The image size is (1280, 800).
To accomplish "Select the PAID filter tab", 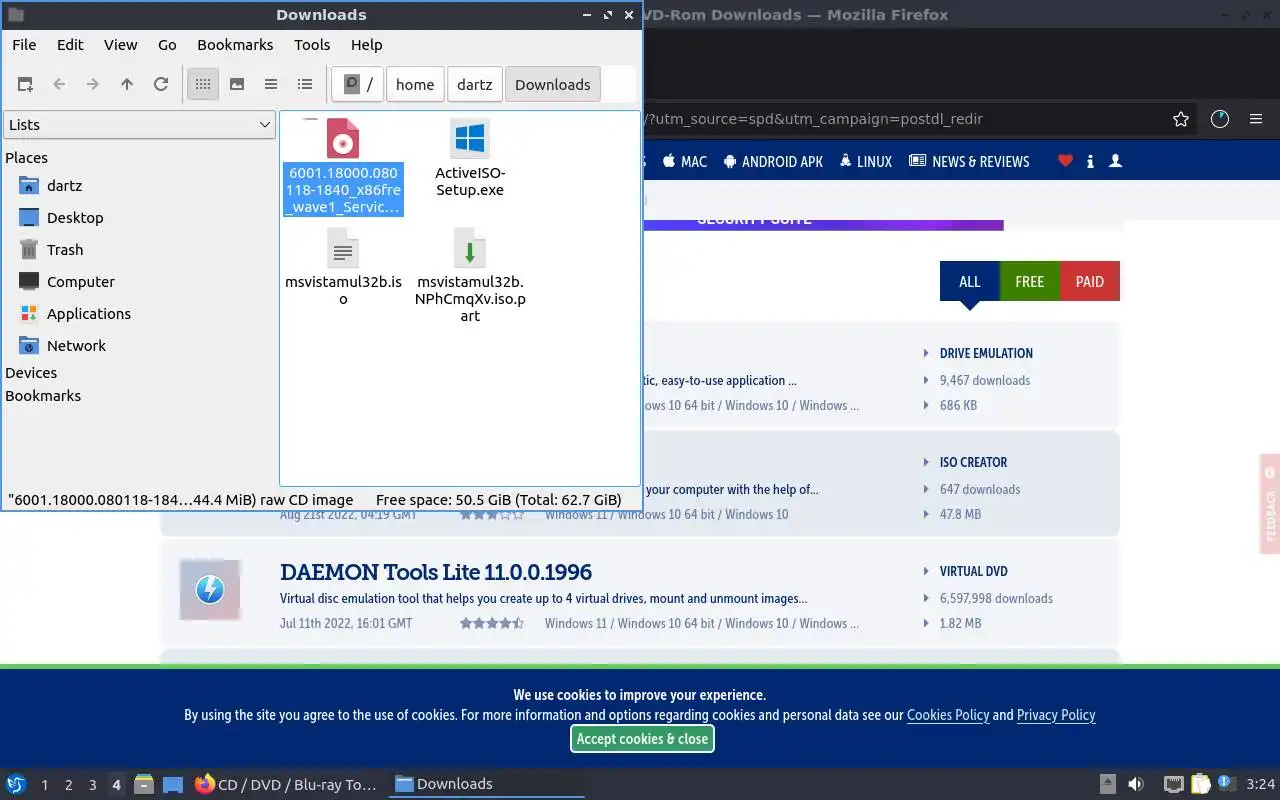I will 1090,282.
